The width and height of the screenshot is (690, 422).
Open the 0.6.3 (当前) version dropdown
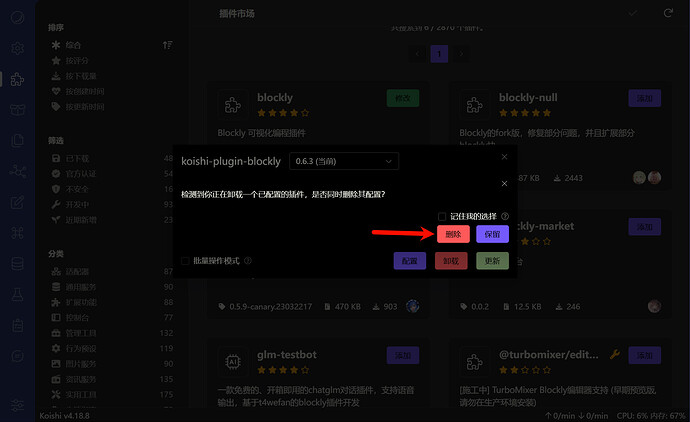click(x=344, y=161)
